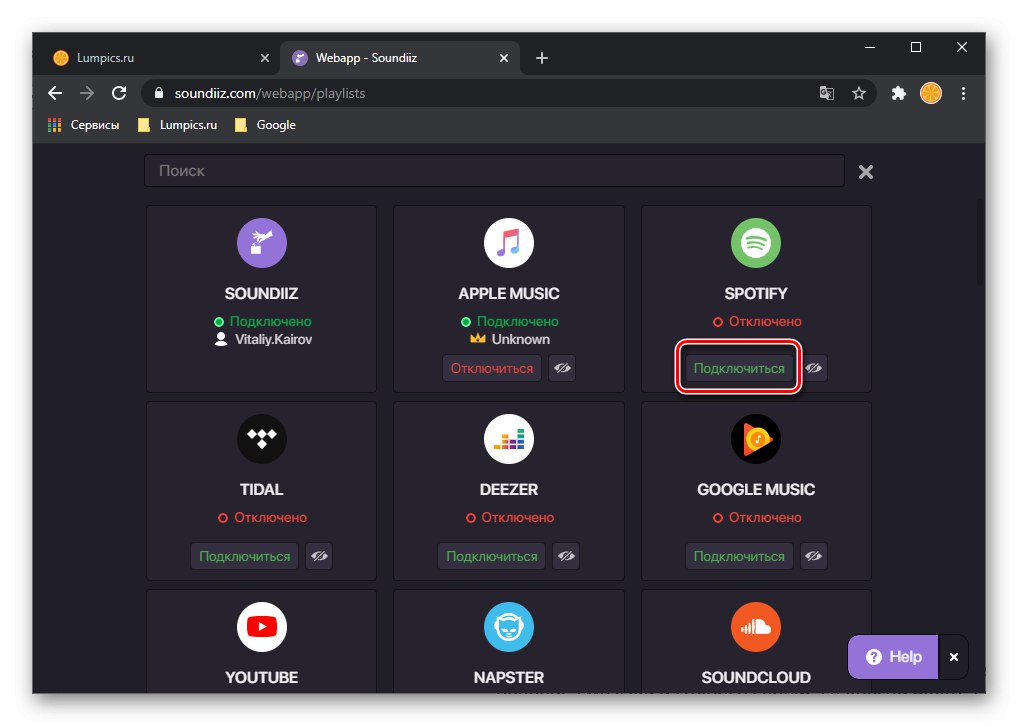1018x726 pixels.
Task: Click the page vertical scrollbar thumb
Action: (x=980, y=244)
